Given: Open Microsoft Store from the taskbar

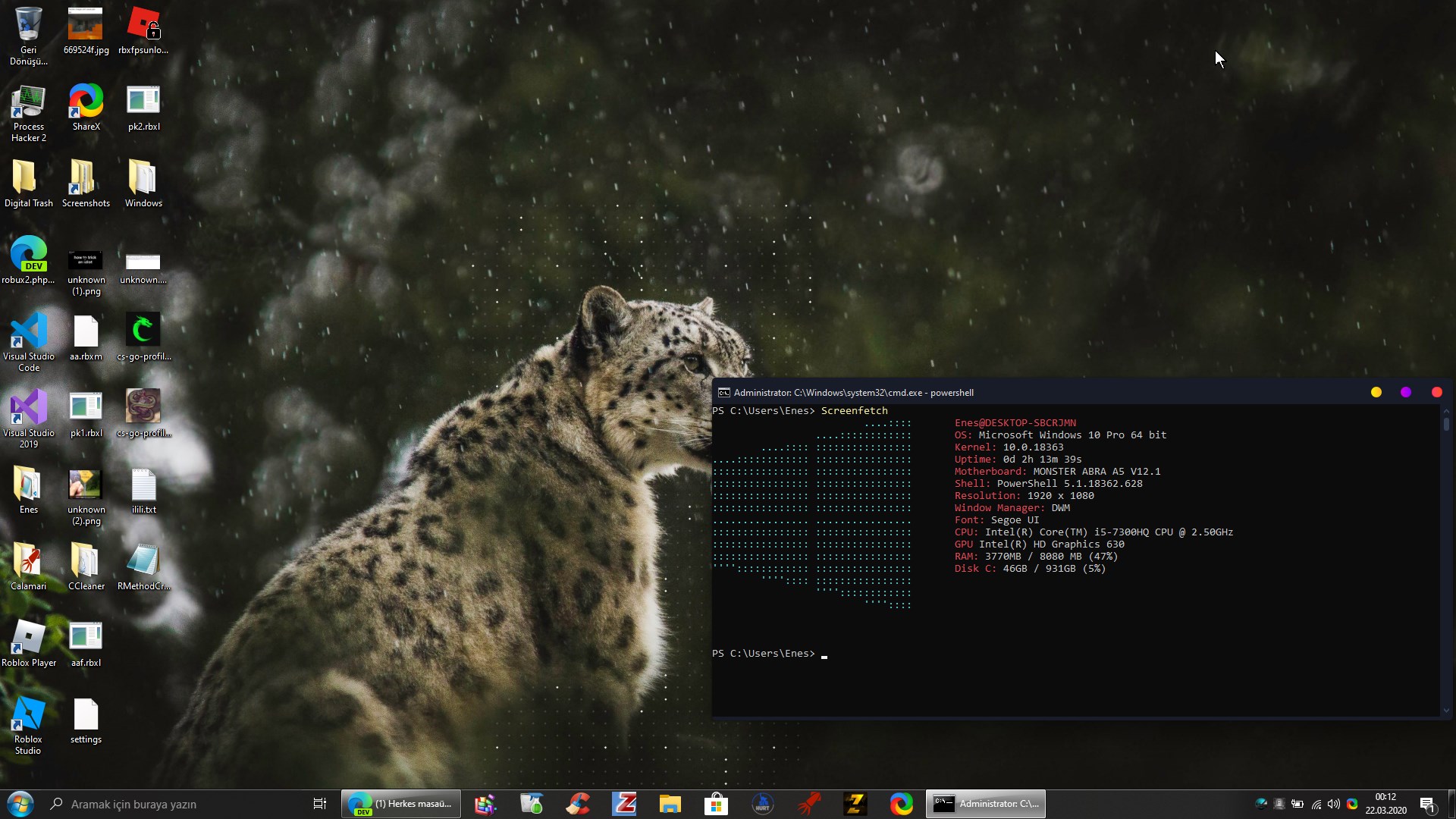Looking at the screenshot, I should pos(716,804).
